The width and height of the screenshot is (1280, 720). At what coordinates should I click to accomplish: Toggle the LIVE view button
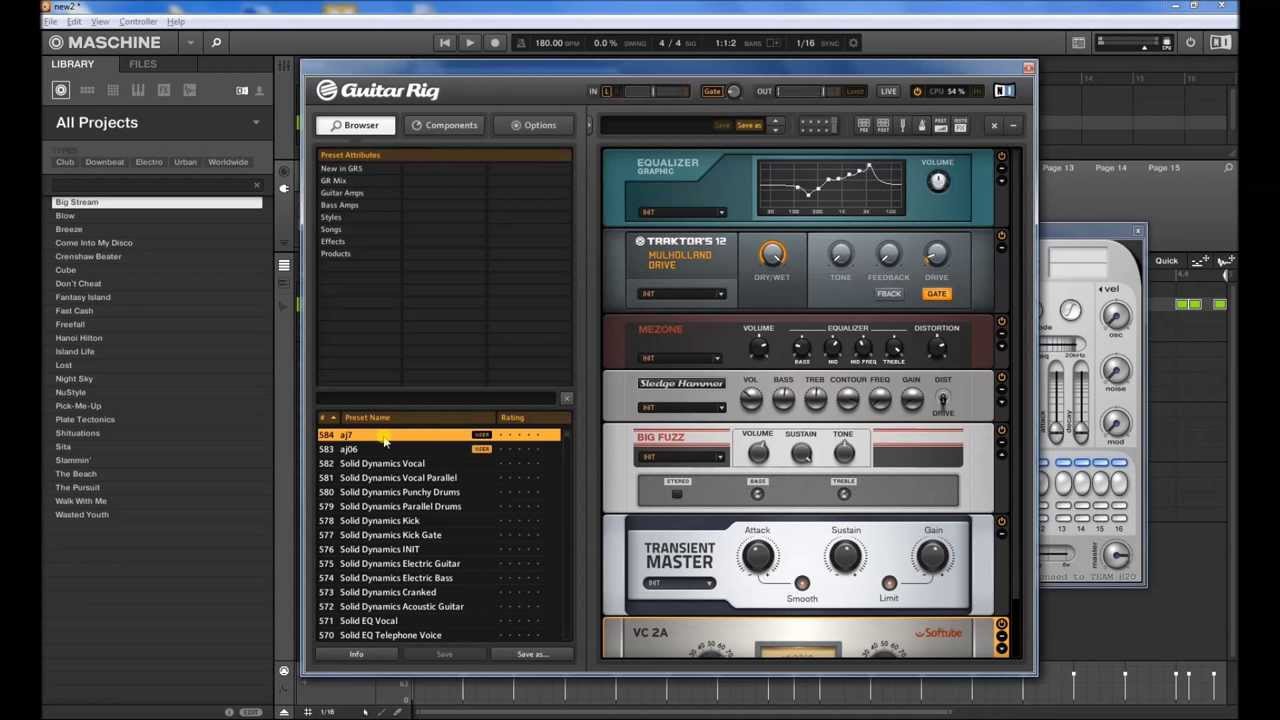pos(888,91)
